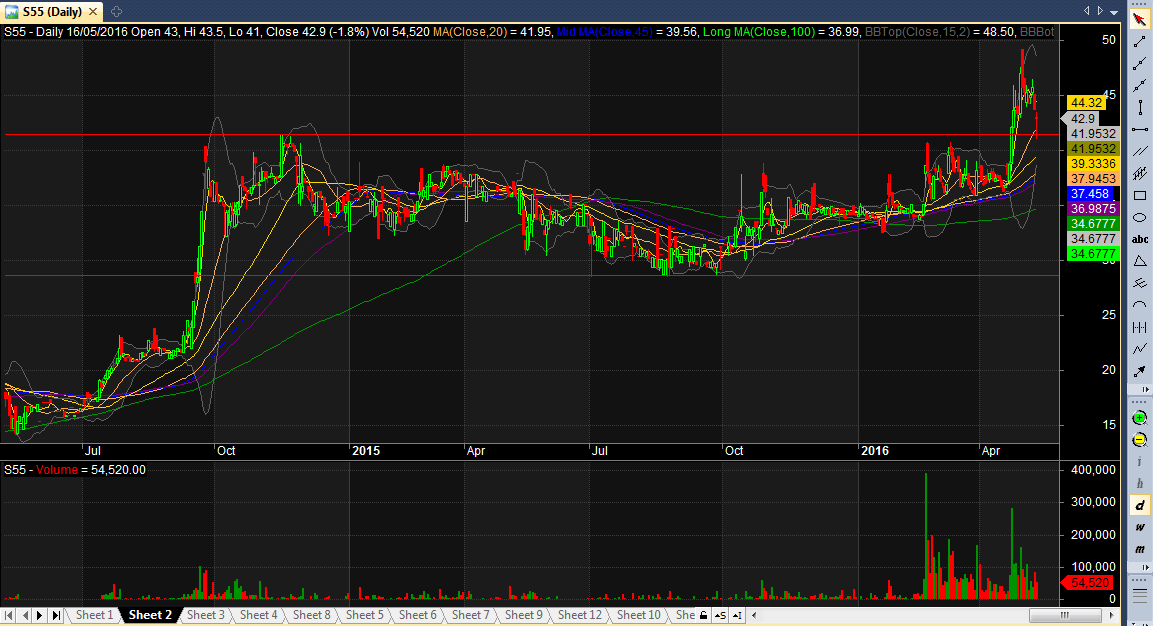Switch chart to weekly interval
Image resolution: width=1153 pixels, height=626 pixels.
tap(1139, 527)
